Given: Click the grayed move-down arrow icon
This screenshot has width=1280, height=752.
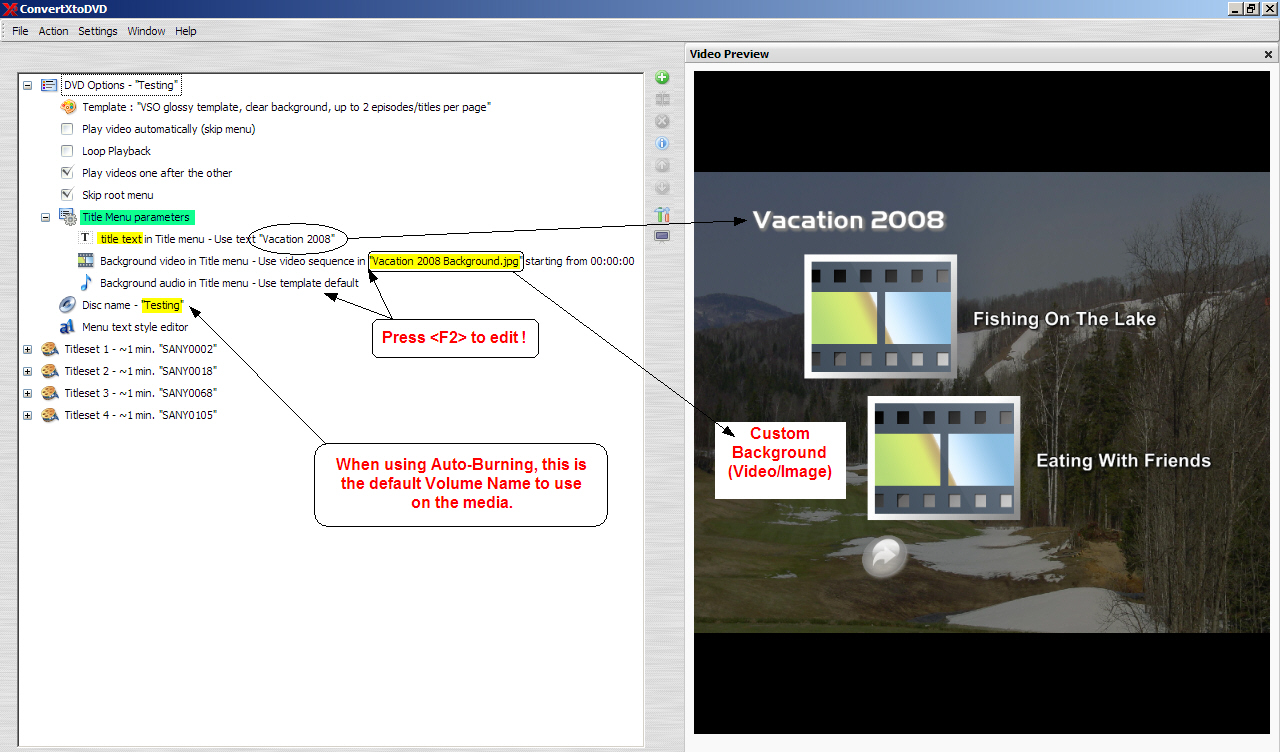Looking at the screenshot, I should (x=662, y=188).
